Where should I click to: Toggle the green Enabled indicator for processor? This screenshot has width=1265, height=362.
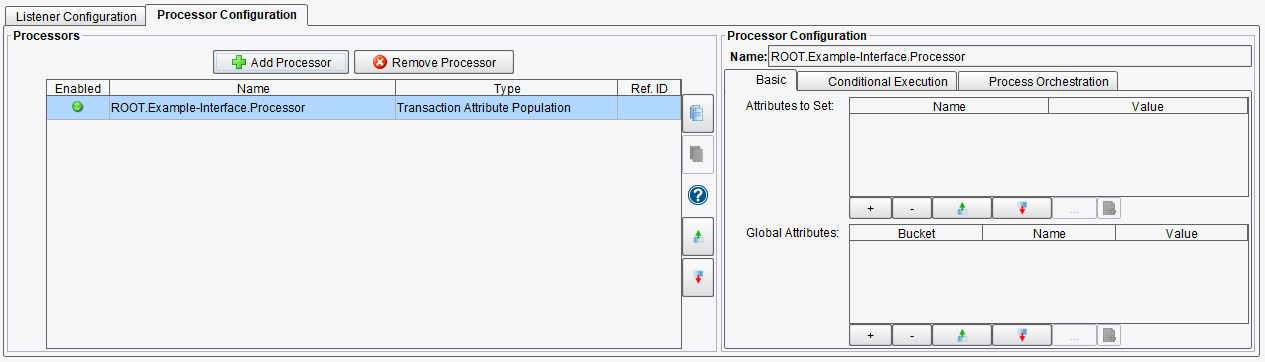(78, 107)
